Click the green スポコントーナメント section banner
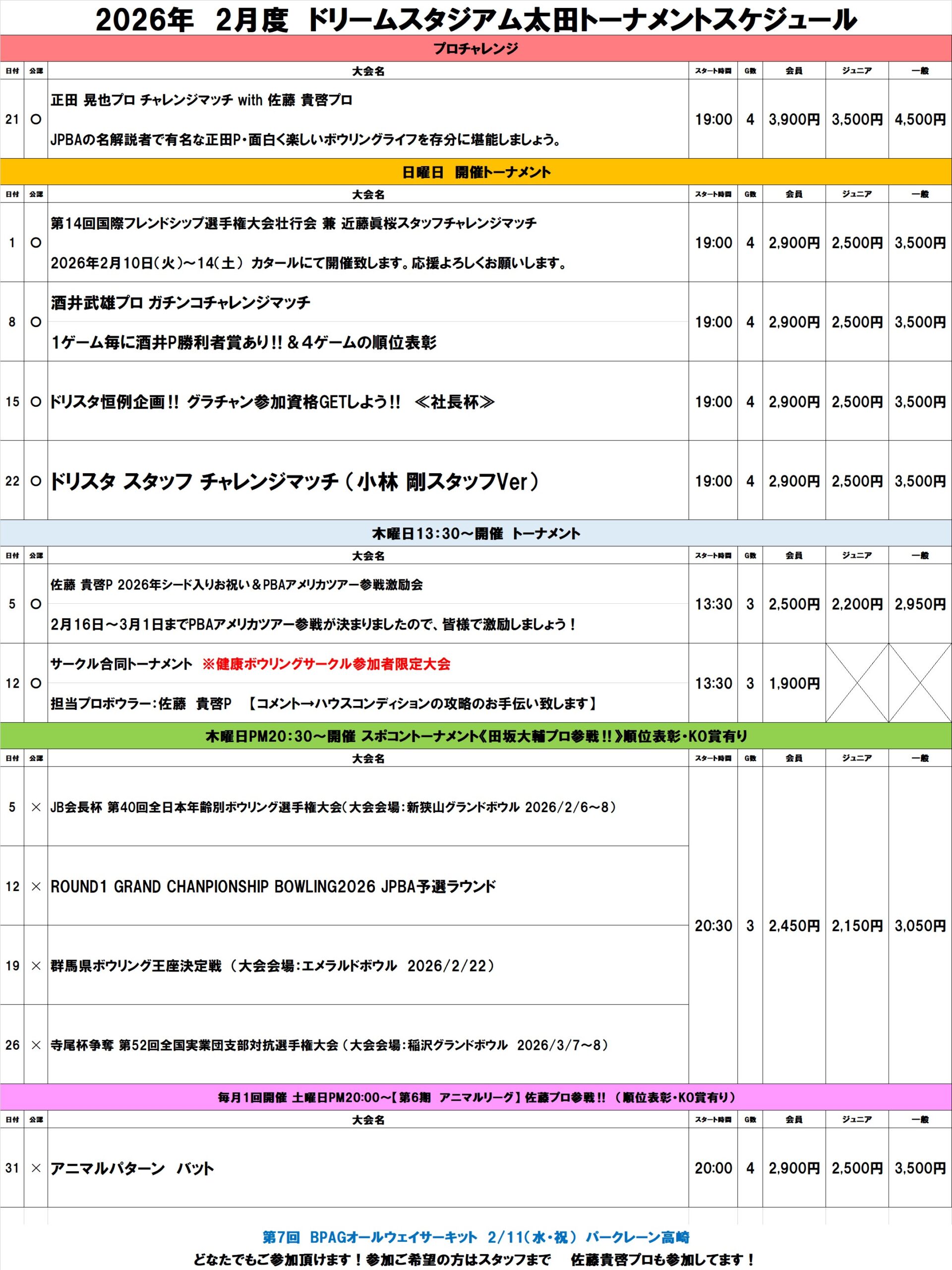The image size is (952, 1270). pyautogui.click(x=476, y=736)
